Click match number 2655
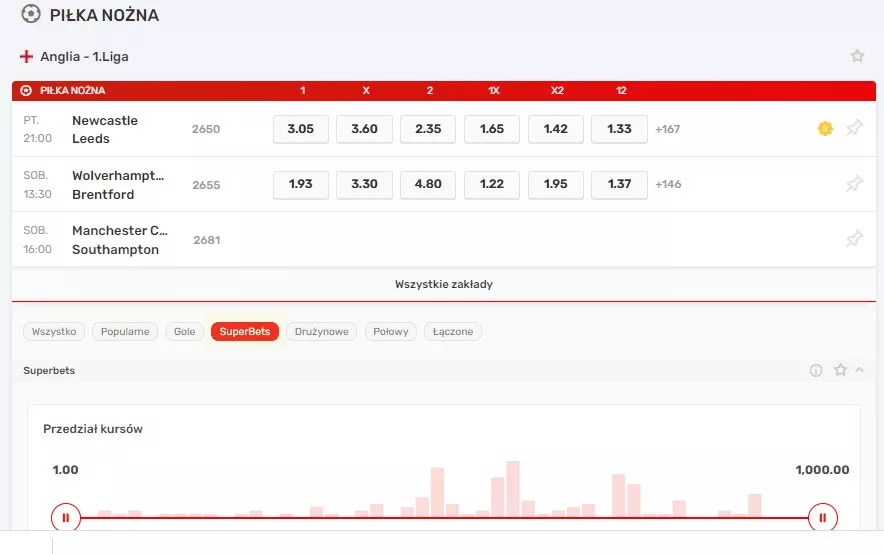884x554 pixels. tap(206, 185)
